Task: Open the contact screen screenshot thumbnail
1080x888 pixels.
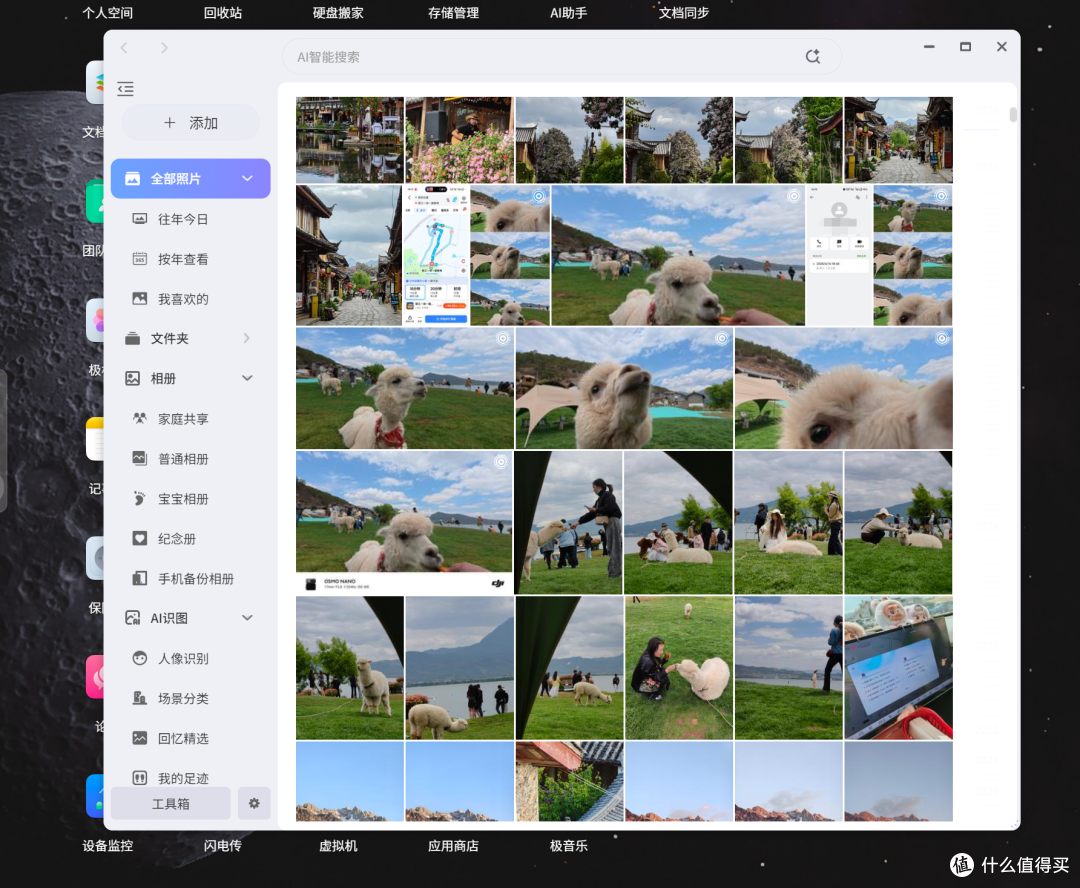Action: coord(839,255)
